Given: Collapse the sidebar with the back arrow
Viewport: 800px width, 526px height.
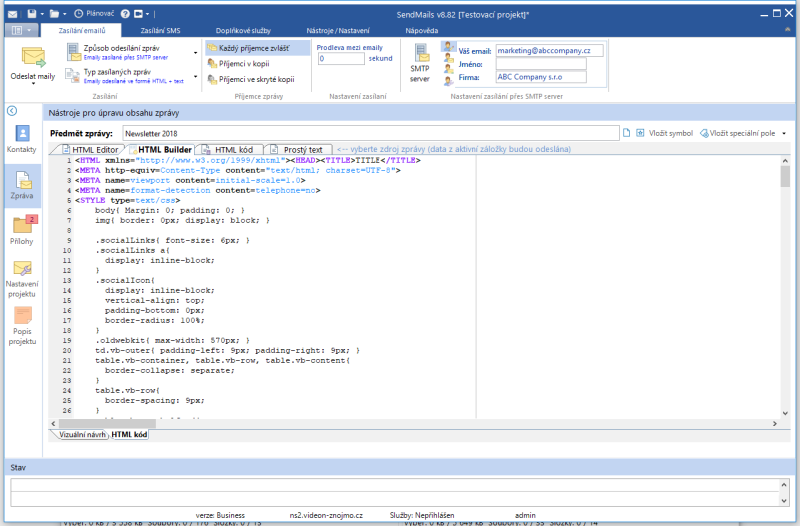Looking at the screenshot, I should point(12,110).
